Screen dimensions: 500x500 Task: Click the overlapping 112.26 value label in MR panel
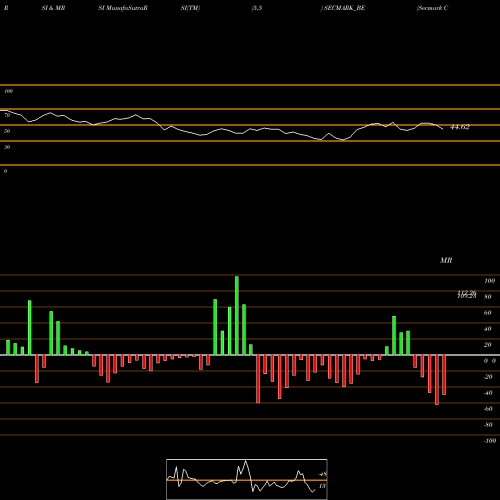(x=467, y=294)
